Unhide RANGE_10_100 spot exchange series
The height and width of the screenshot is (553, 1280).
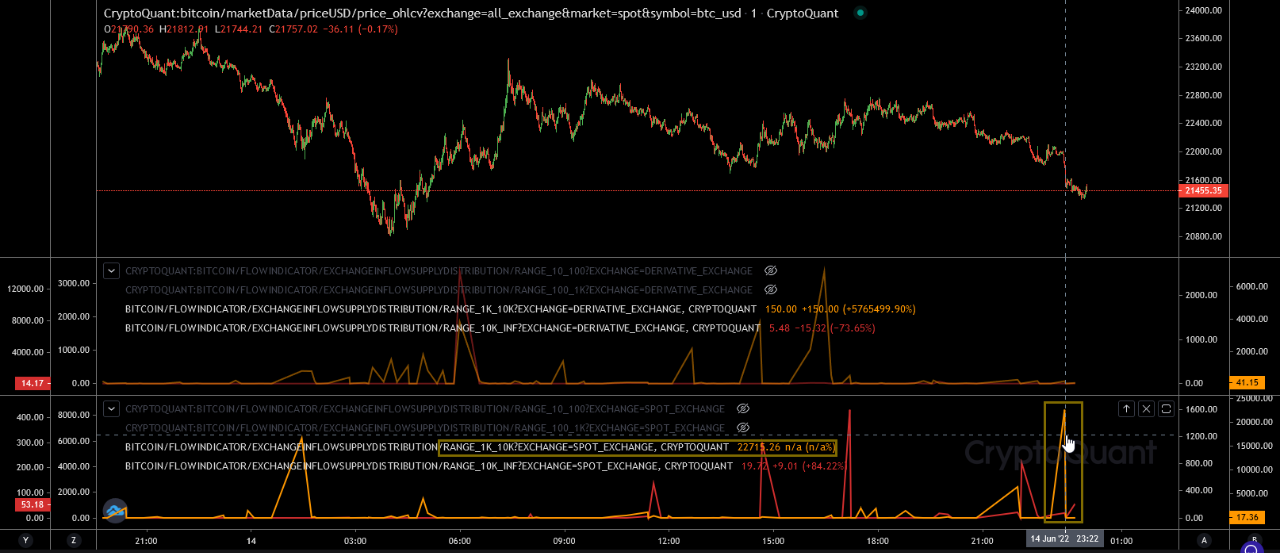pyautogui.click(x=743, y=409)
